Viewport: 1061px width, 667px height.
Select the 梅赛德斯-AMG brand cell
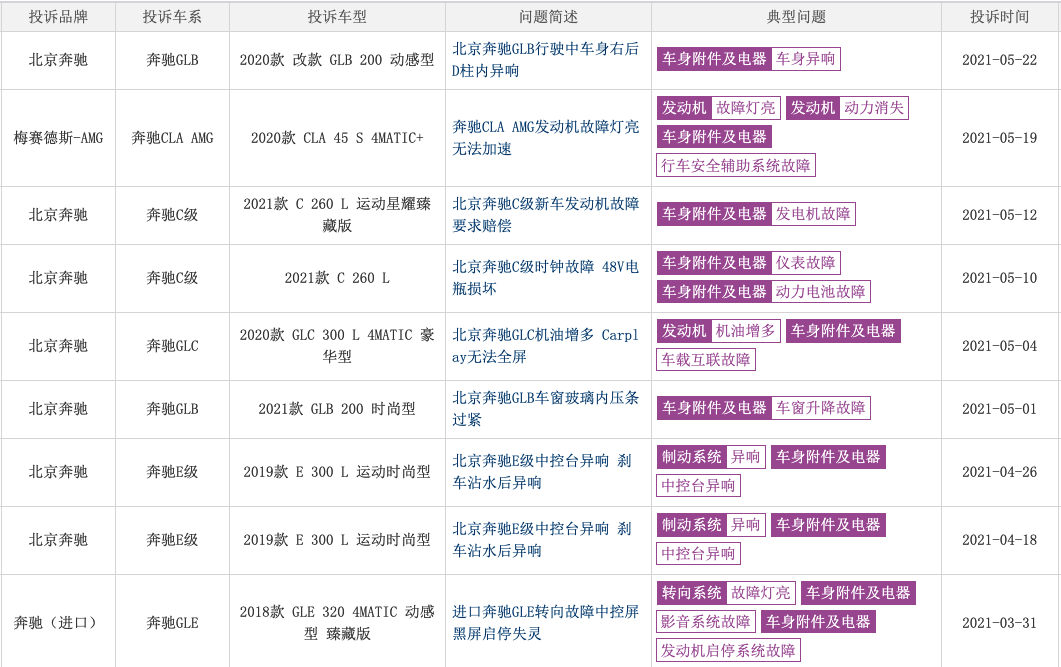(x=58, y=138)
